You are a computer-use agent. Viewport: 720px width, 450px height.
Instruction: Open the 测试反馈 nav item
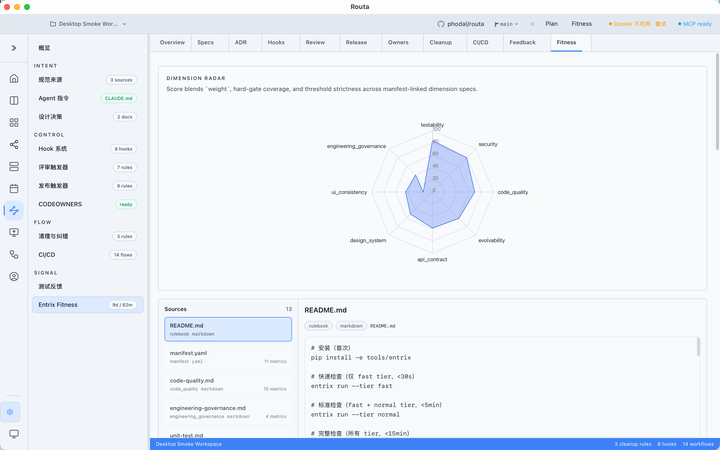(x=87, y=287)
